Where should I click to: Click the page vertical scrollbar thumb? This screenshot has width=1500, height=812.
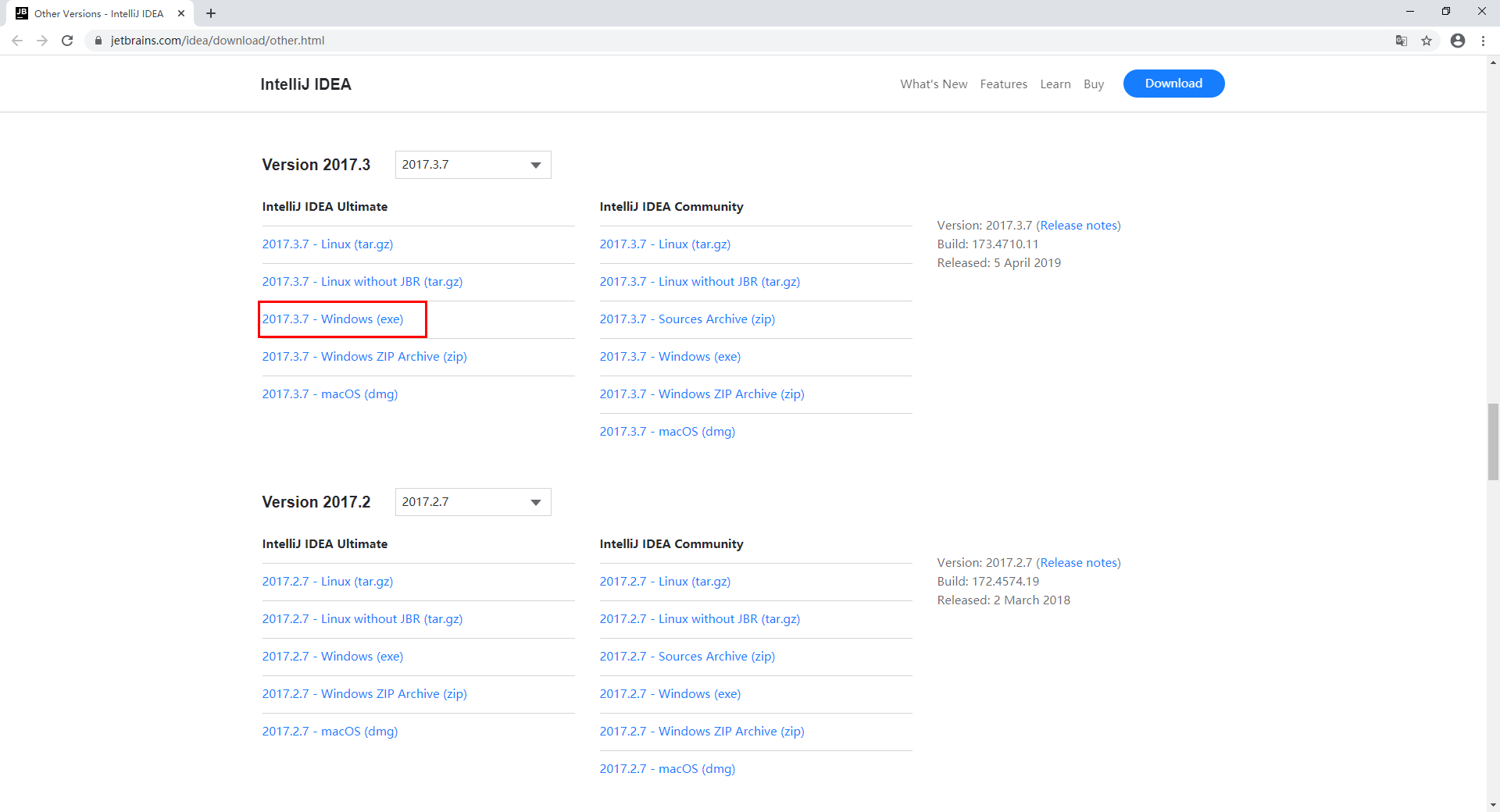point(1493,442)
